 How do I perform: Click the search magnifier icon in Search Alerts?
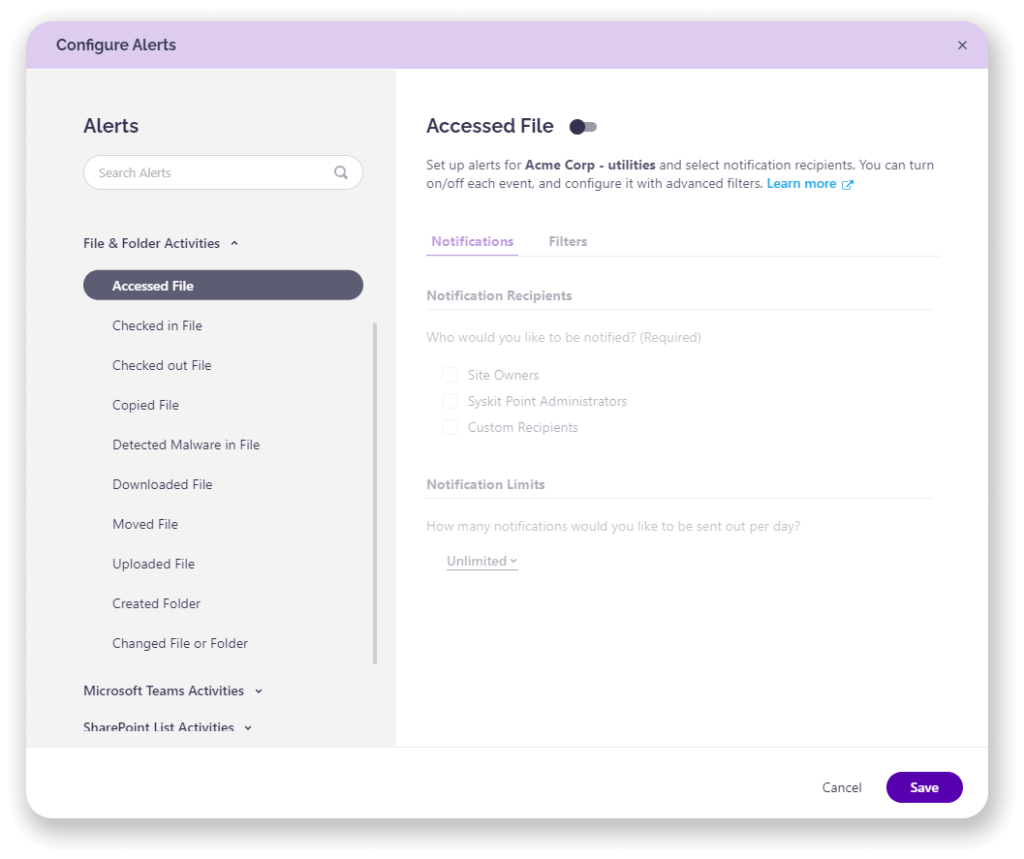[x=341, y=172]
